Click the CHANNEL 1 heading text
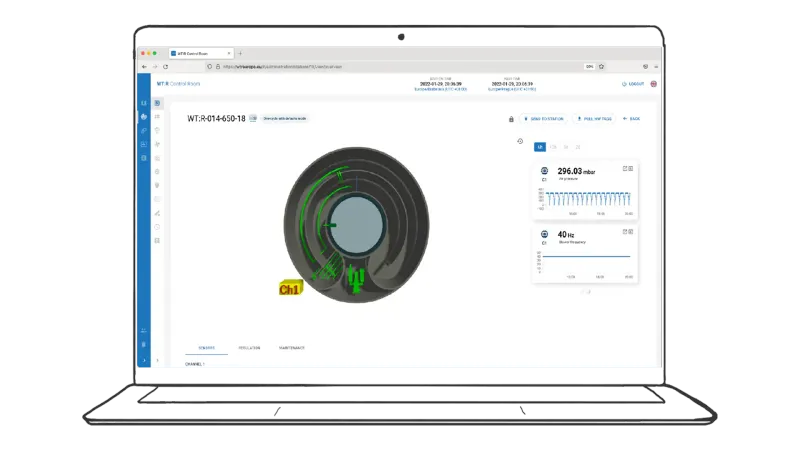This screenshot has height=450, width=800. pyautogui.click(x=194, y=364)
